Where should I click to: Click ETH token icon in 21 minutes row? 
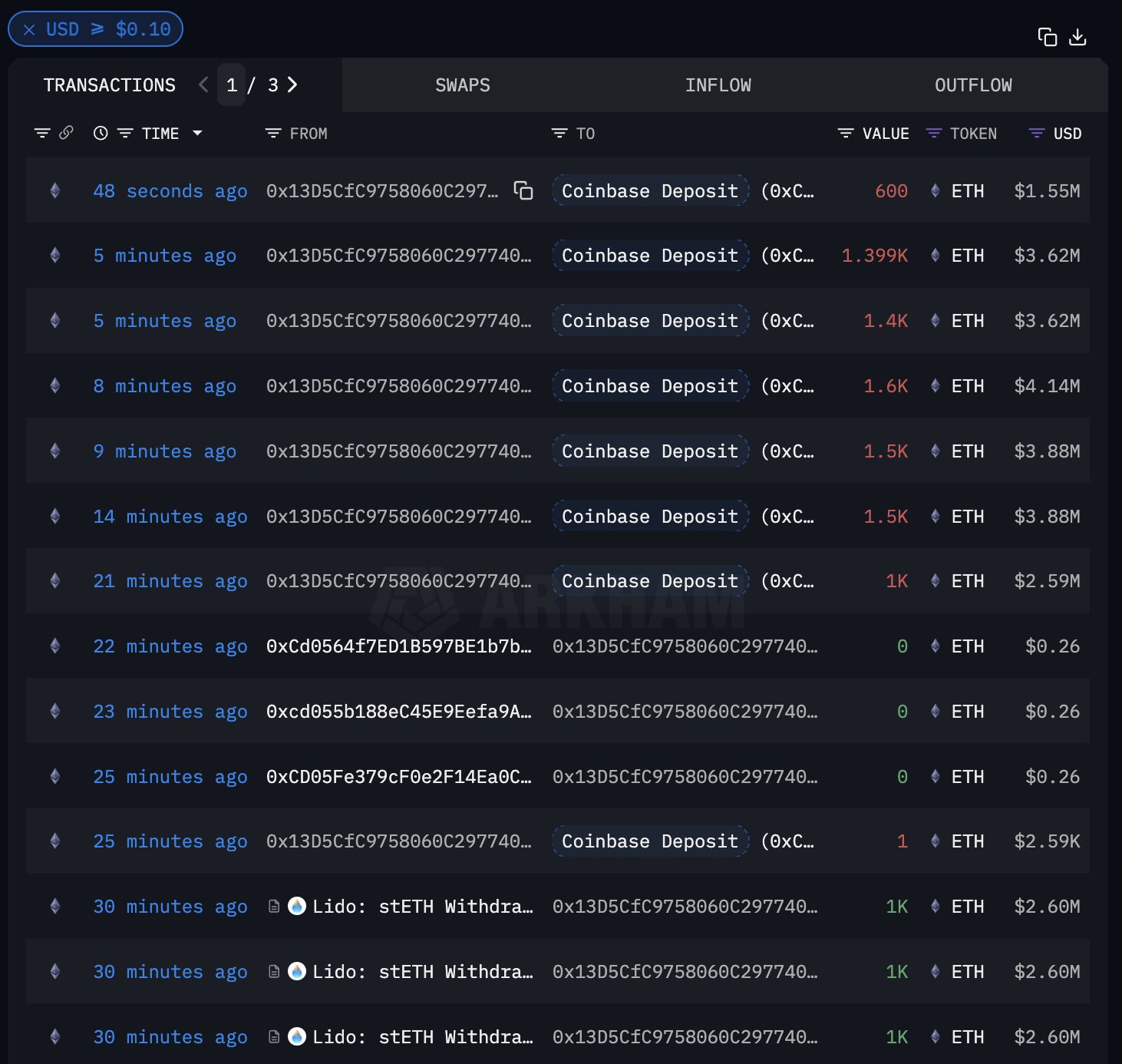[936, 580]
